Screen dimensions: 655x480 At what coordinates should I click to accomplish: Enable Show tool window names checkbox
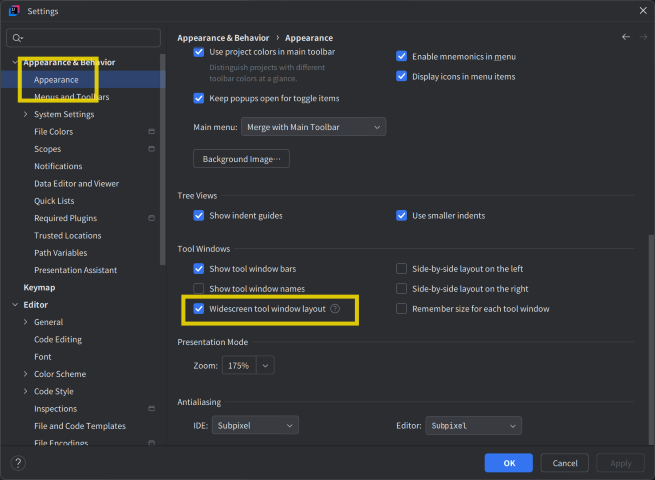pyautogui.click(x=199, y=289)
